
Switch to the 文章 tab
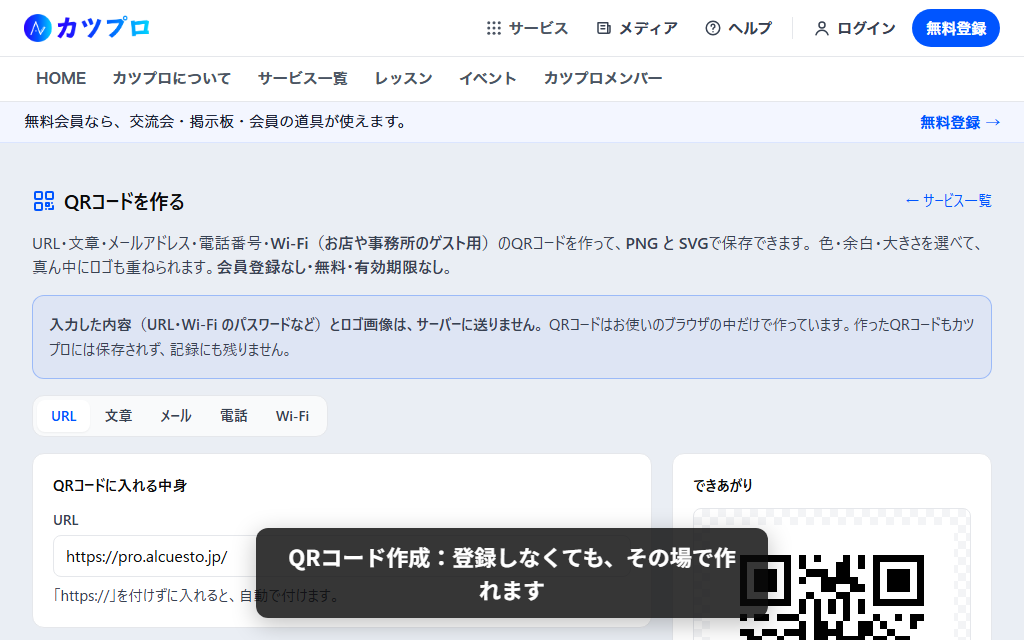pos(119,416)
